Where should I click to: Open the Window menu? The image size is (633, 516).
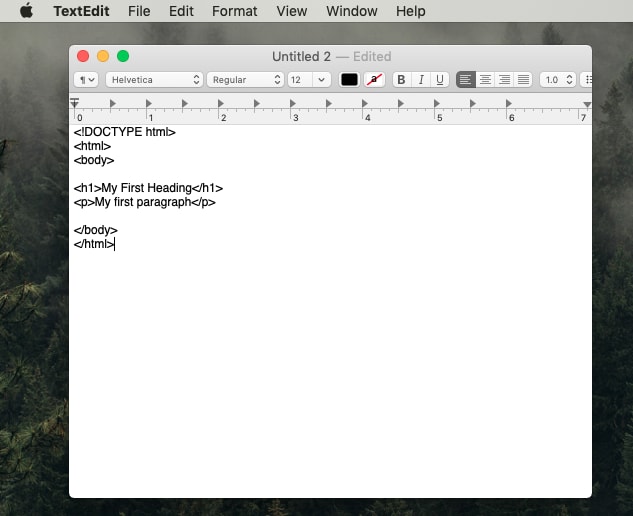(x=352, y=11)
